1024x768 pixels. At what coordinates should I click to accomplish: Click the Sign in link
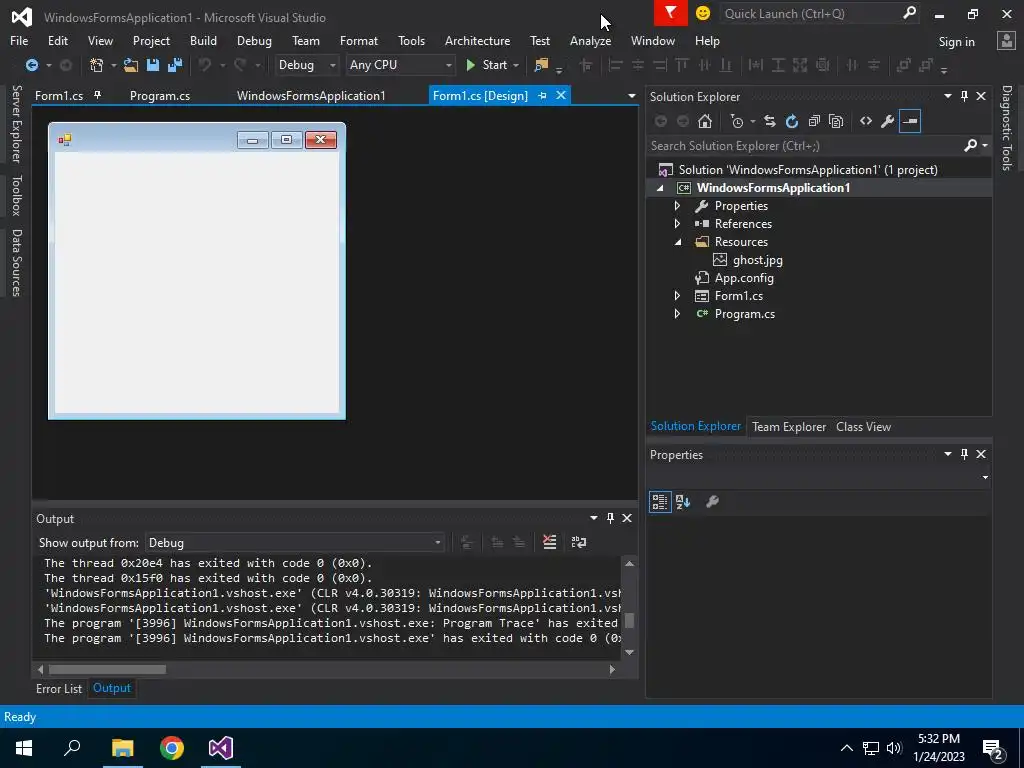(x=956, y=42)
